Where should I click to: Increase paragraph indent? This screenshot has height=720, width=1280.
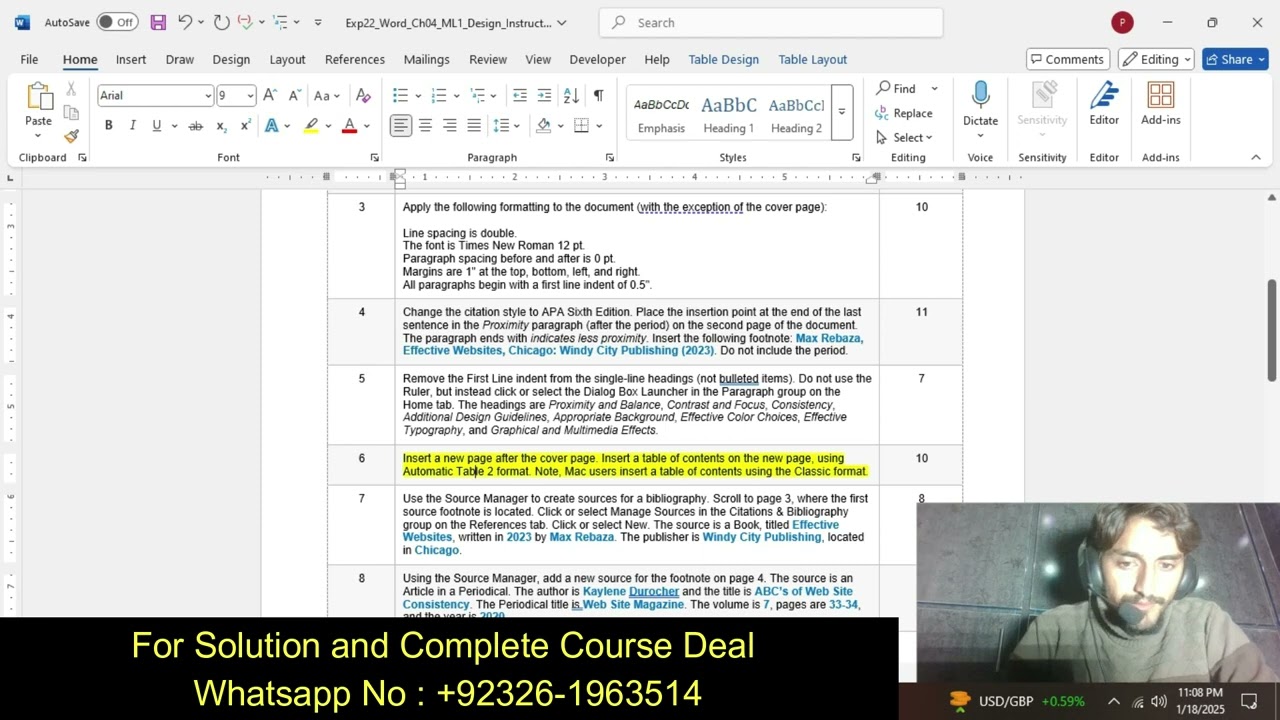click(x=544, y=96)
